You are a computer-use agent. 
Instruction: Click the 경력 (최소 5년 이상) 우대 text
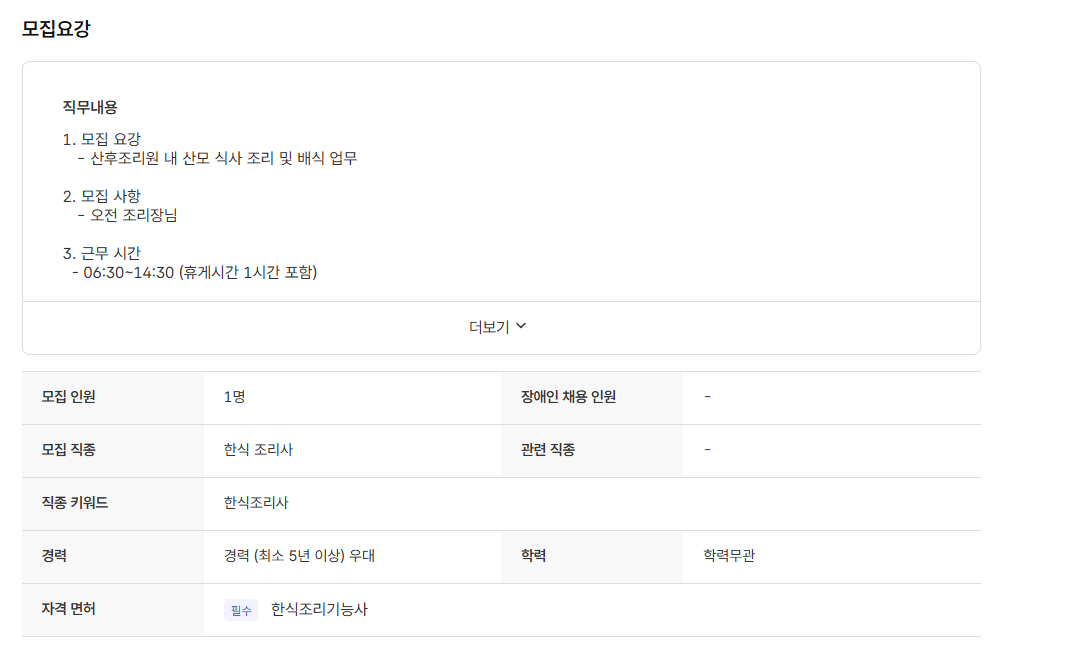(x=299, y=556)
